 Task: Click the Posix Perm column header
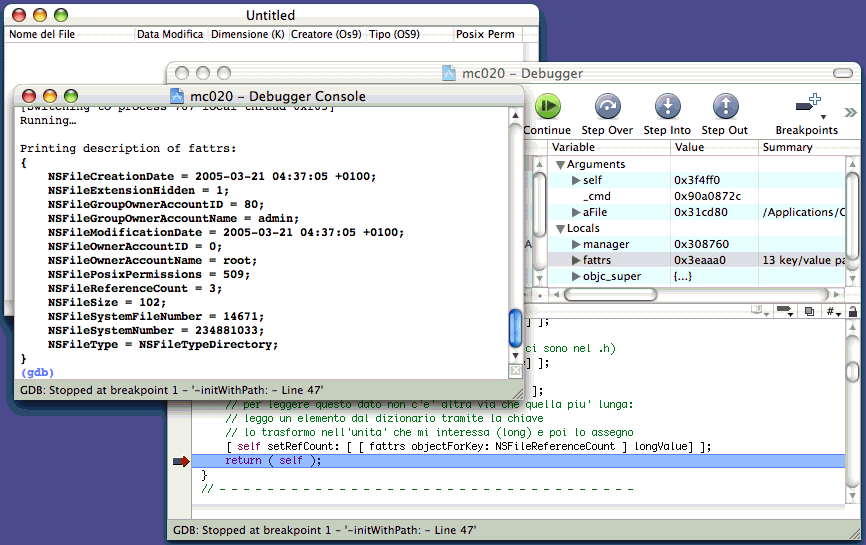point(485,34)
